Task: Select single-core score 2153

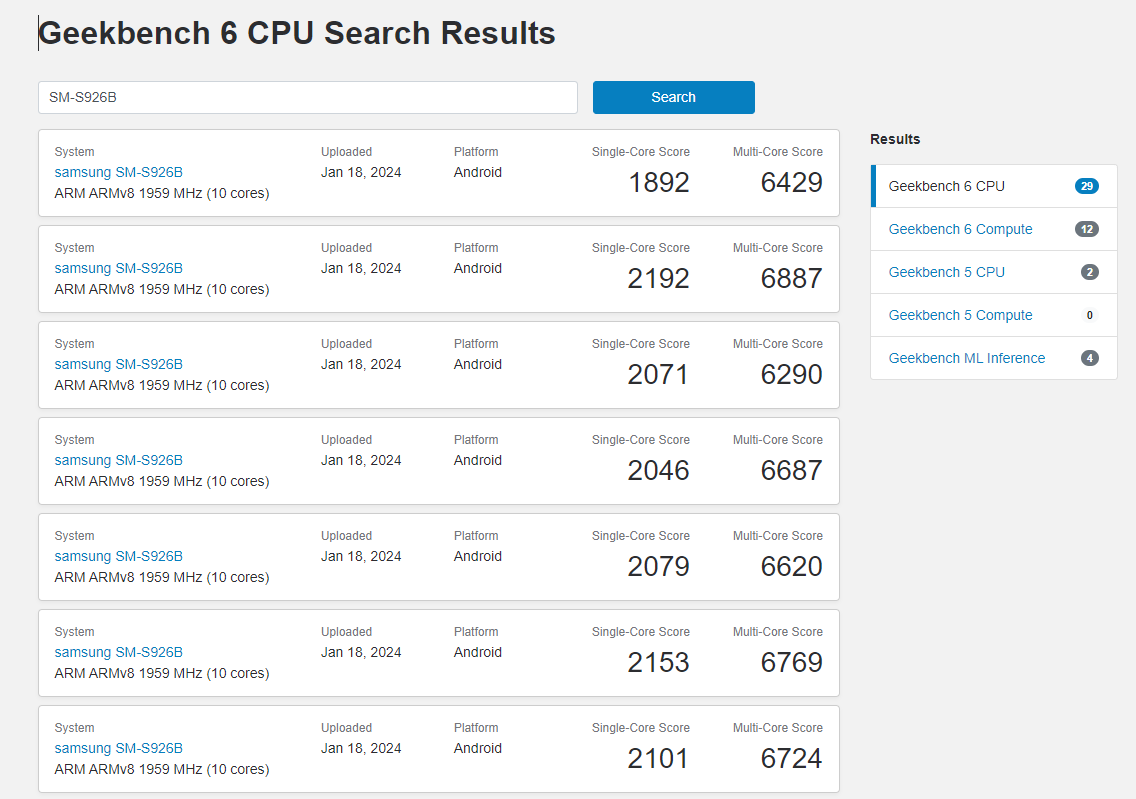Action: [x=659, y=662]
